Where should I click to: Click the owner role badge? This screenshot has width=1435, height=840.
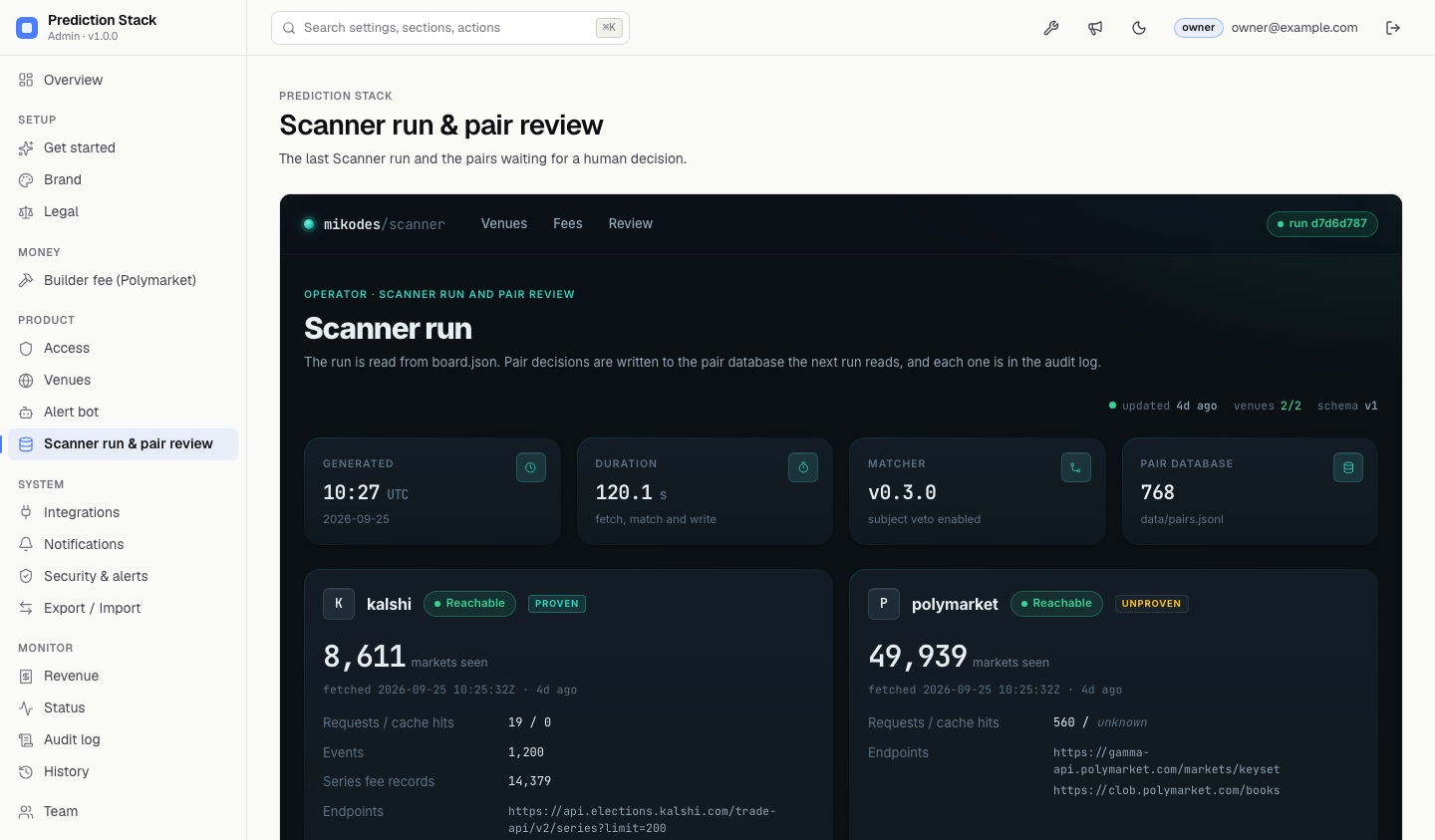pyautogui.click(x=1198, y=28)
